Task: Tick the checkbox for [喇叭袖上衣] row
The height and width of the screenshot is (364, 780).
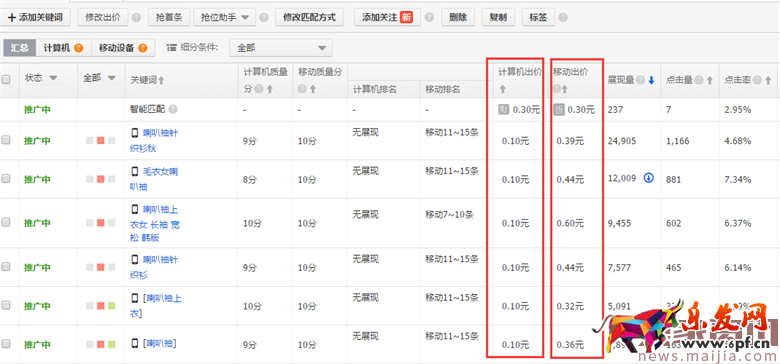Action: 6,305
